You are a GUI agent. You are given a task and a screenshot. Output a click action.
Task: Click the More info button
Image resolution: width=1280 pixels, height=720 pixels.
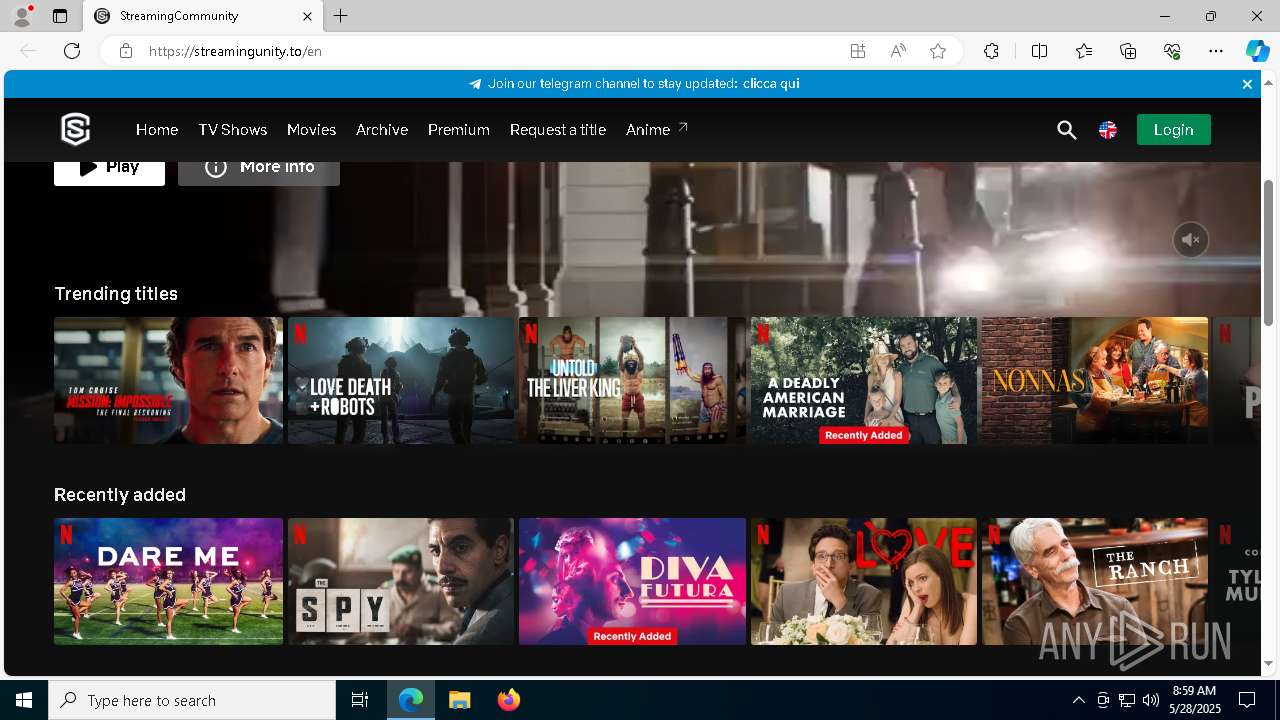[x=259, y=173]
